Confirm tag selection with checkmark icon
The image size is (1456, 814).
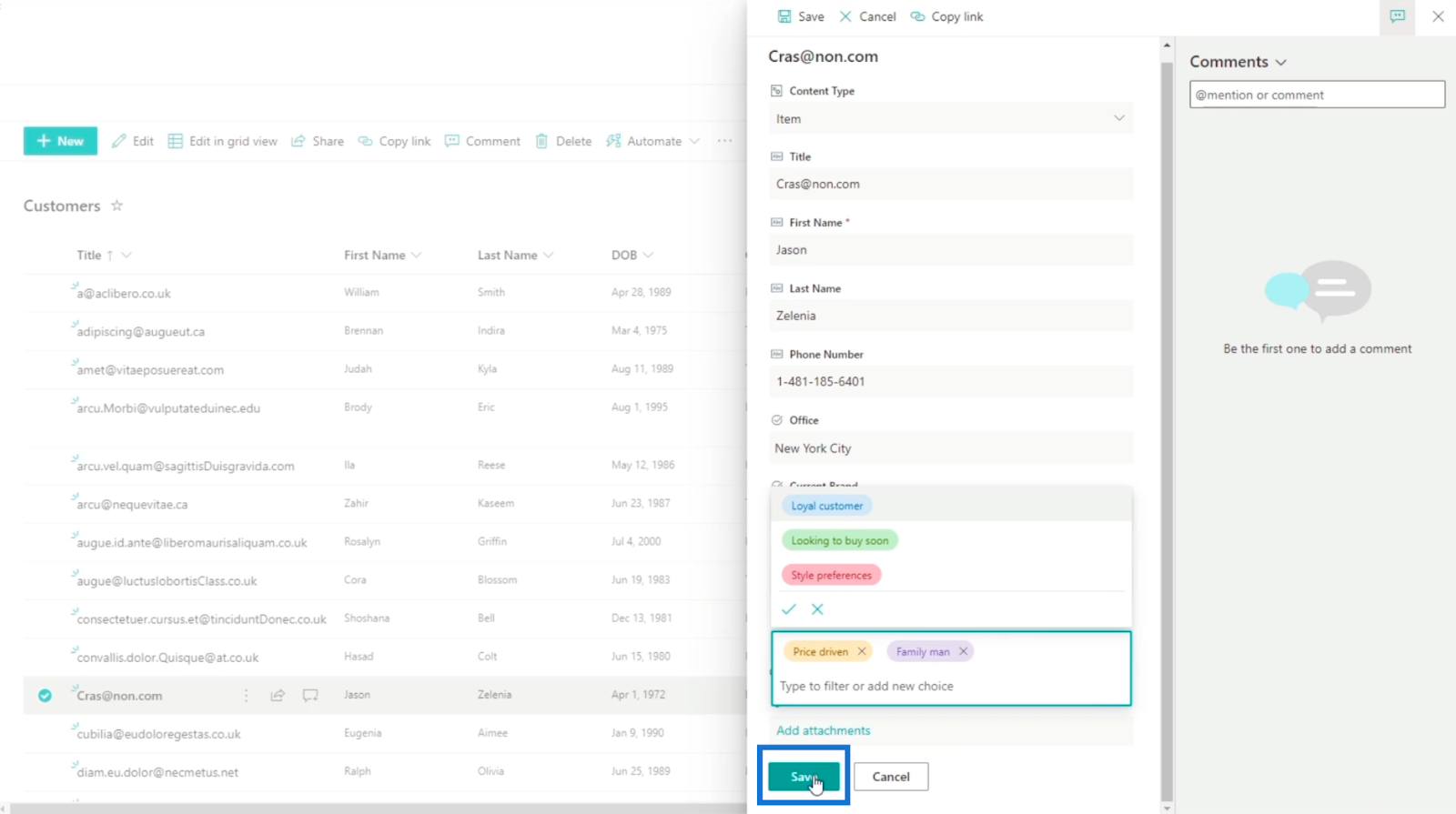[789, 609]
